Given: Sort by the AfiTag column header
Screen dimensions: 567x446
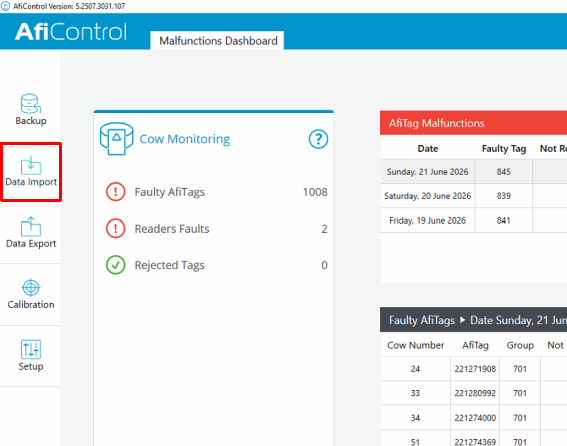Looking at the screenshot, I should 475,345.
